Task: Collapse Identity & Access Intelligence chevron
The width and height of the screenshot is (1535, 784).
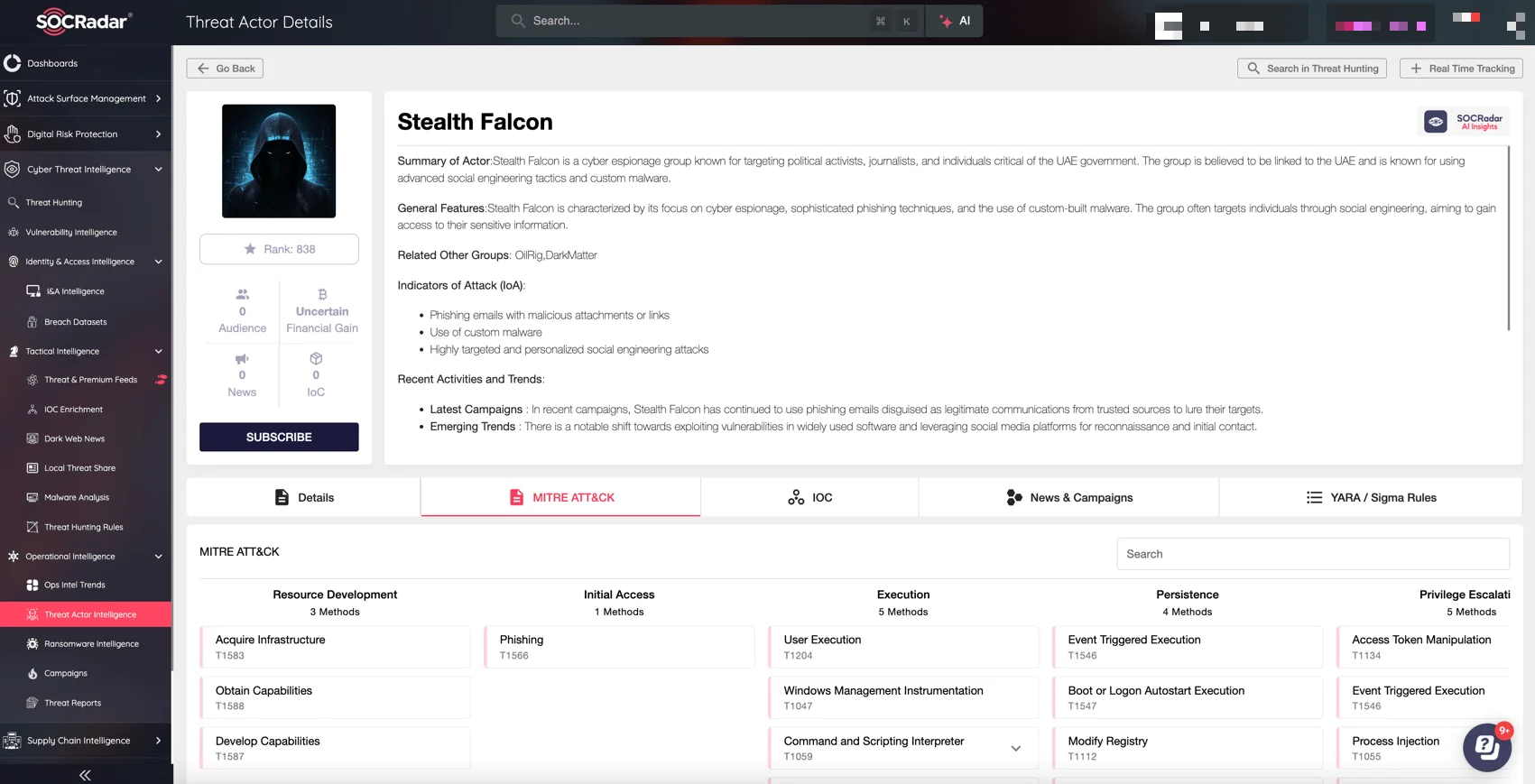Action: 159,262
